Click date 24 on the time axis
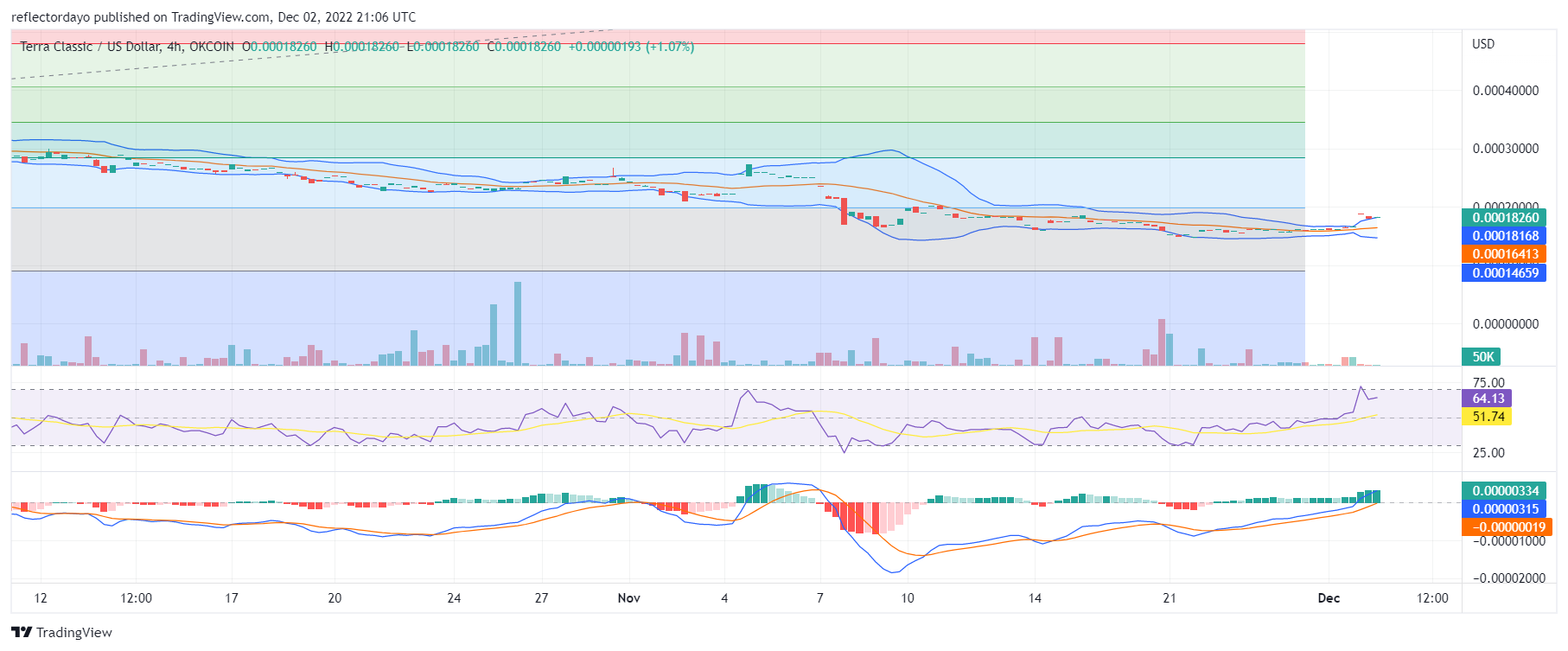This screenshot has width=1568, height=651. [455, 598]
